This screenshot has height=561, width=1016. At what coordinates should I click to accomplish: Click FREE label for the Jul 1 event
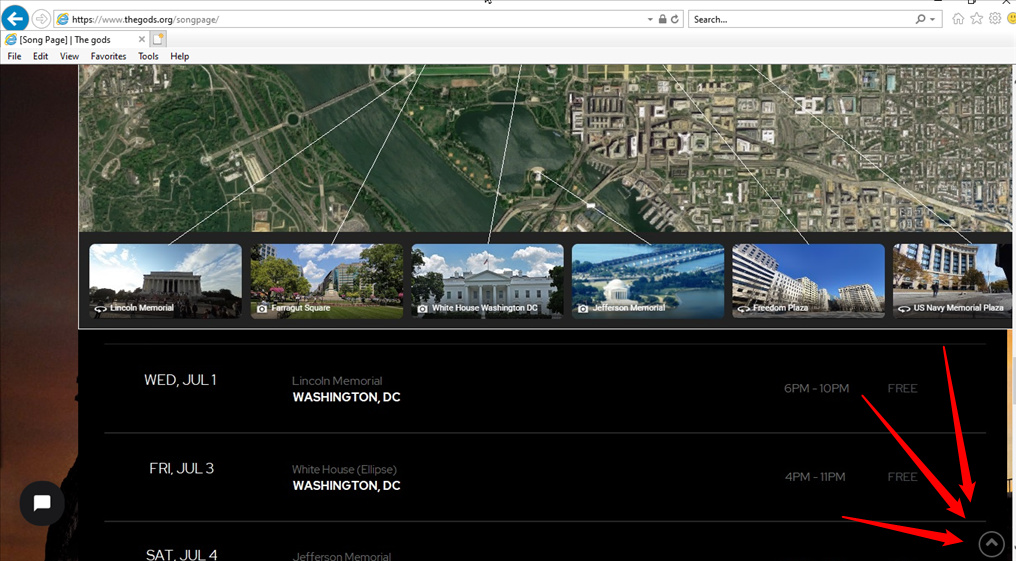pos(903,389)
